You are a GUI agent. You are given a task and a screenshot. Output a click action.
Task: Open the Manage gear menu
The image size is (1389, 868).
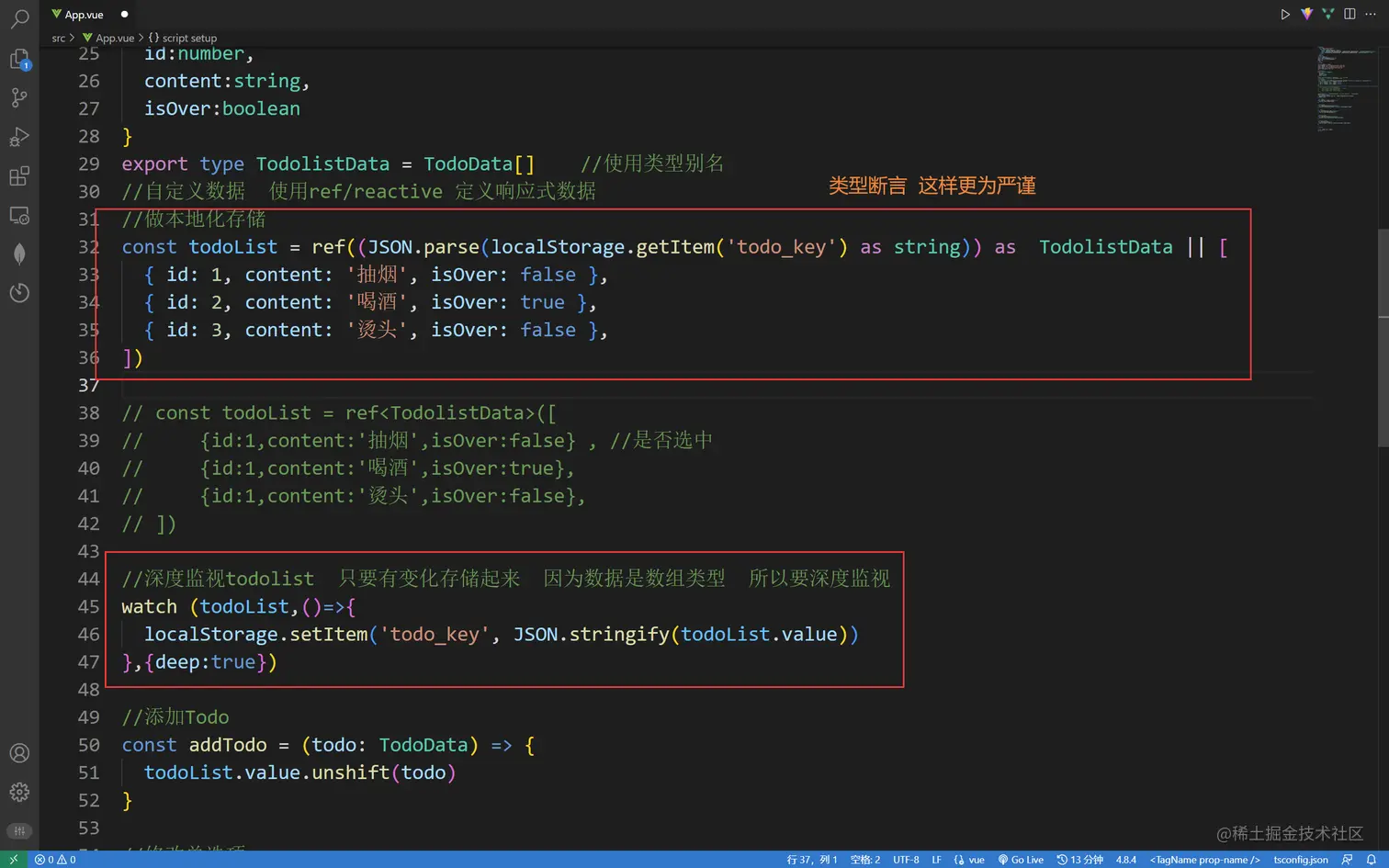click(x=19, y=792)
